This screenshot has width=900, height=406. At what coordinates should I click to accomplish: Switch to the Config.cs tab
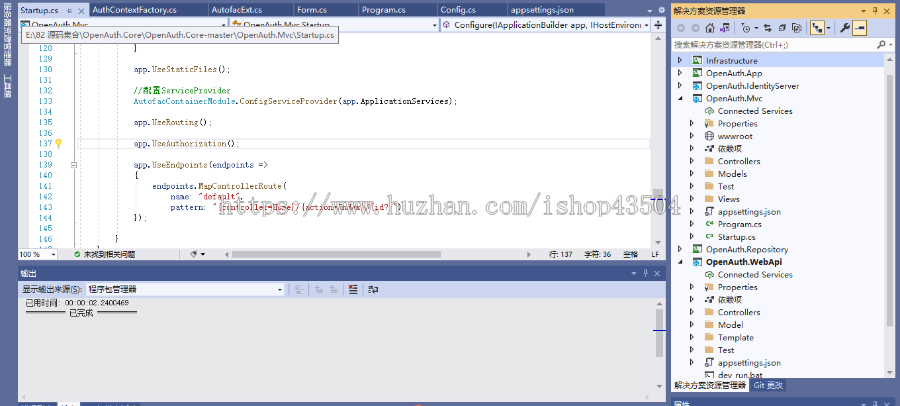coord(457,10)
